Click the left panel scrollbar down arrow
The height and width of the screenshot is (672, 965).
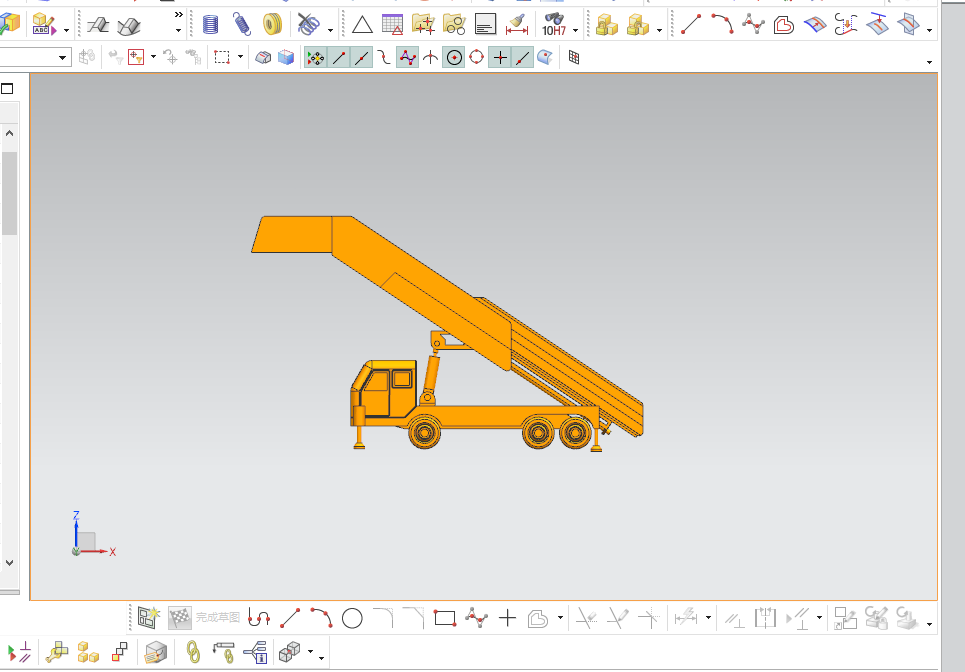point(9,563)
